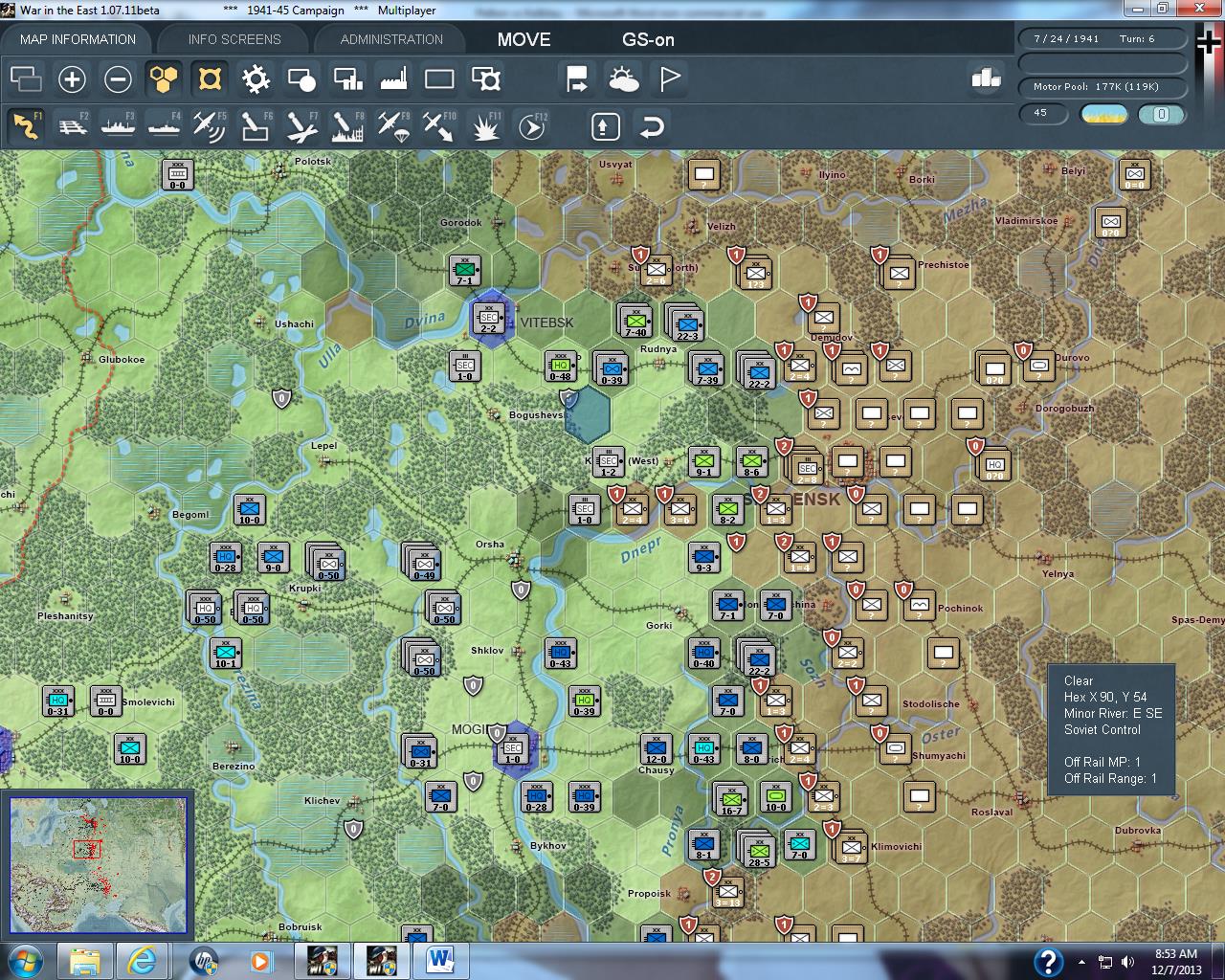1225x980 pixels.
Task: Select the green HQ 0-48 counter
Action: 561,367
